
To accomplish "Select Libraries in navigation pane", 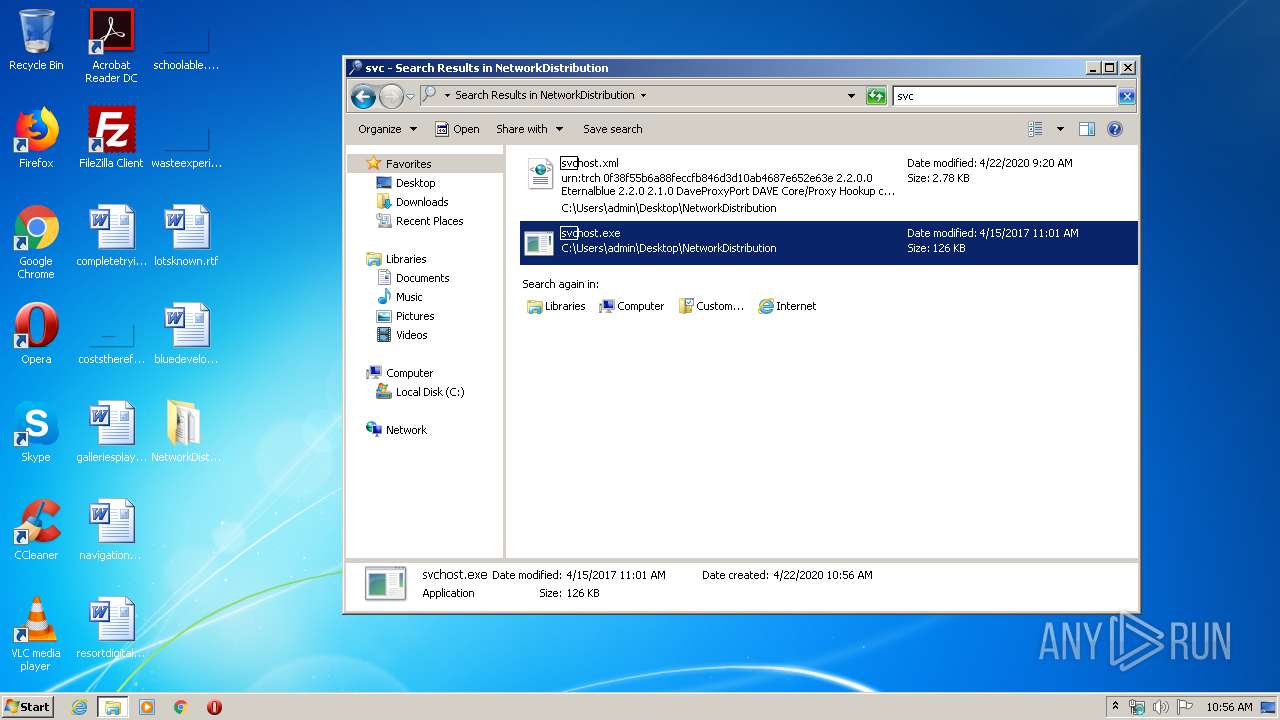I will tap(406, 259).
